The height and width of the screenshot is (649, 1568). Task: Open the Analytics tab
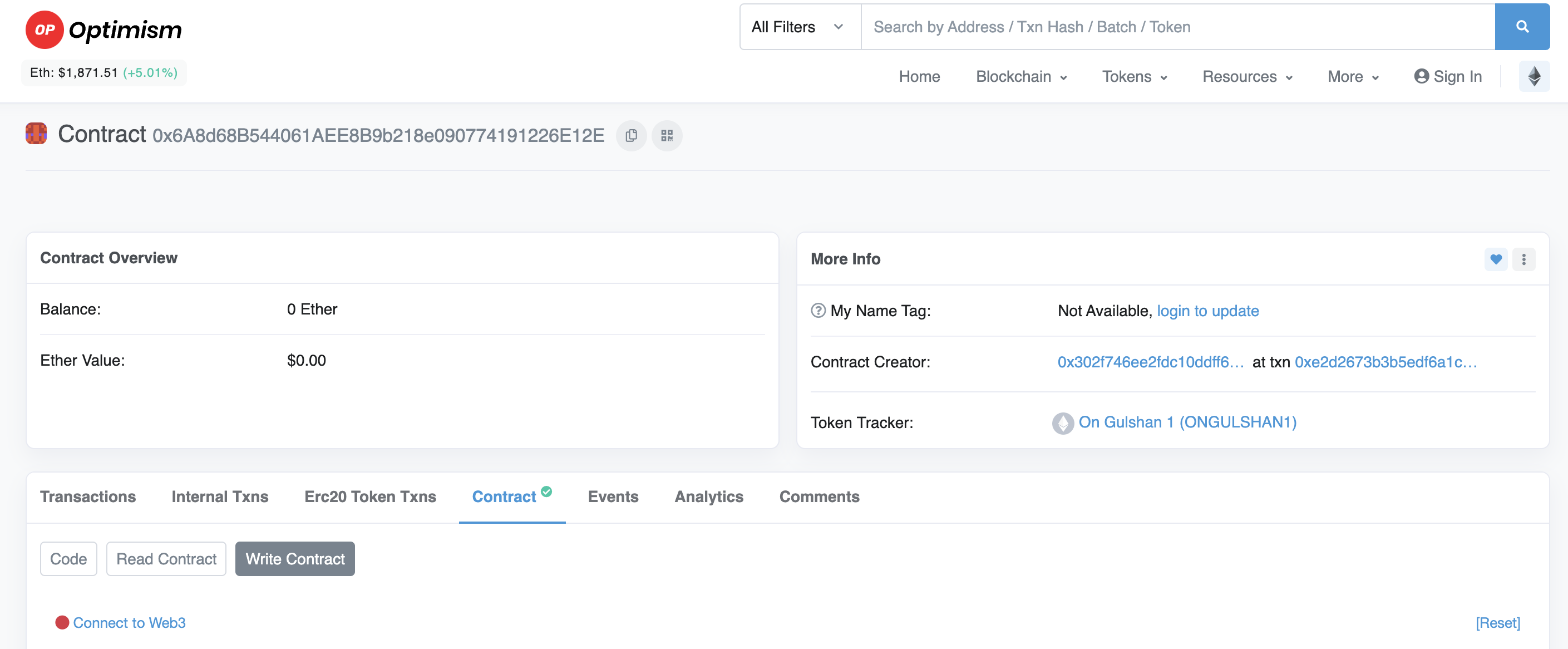708,497
